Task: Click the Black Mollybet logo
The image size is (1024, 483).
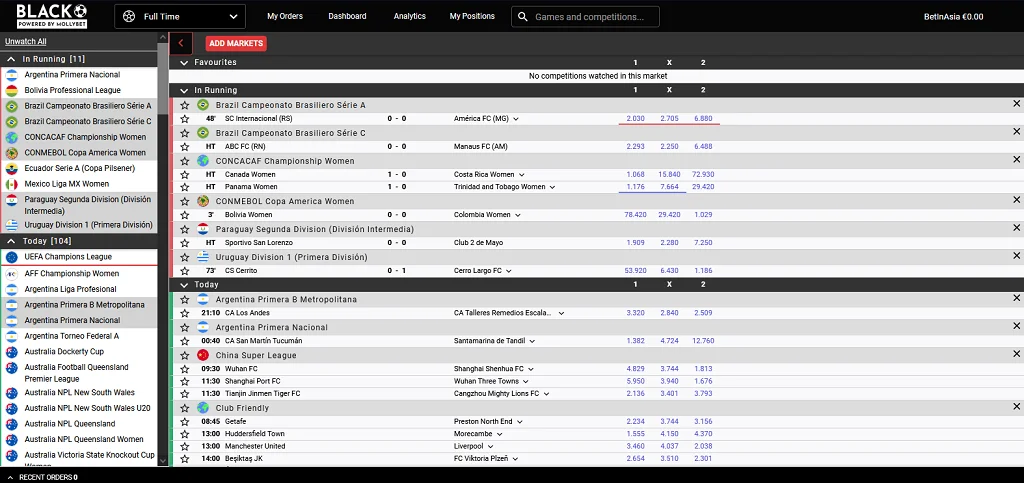Action: pyautogui.click(x=52, y=16)
